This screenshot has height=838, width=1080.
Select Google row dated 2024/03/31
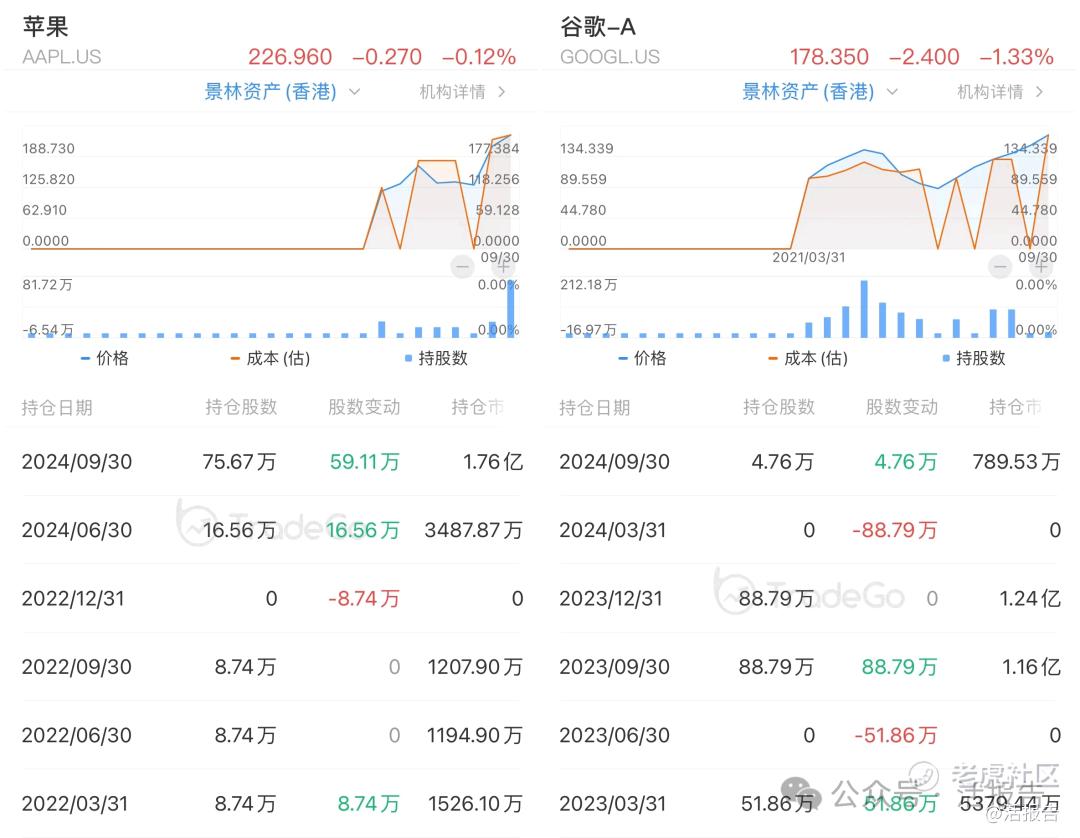pos(809,530)
